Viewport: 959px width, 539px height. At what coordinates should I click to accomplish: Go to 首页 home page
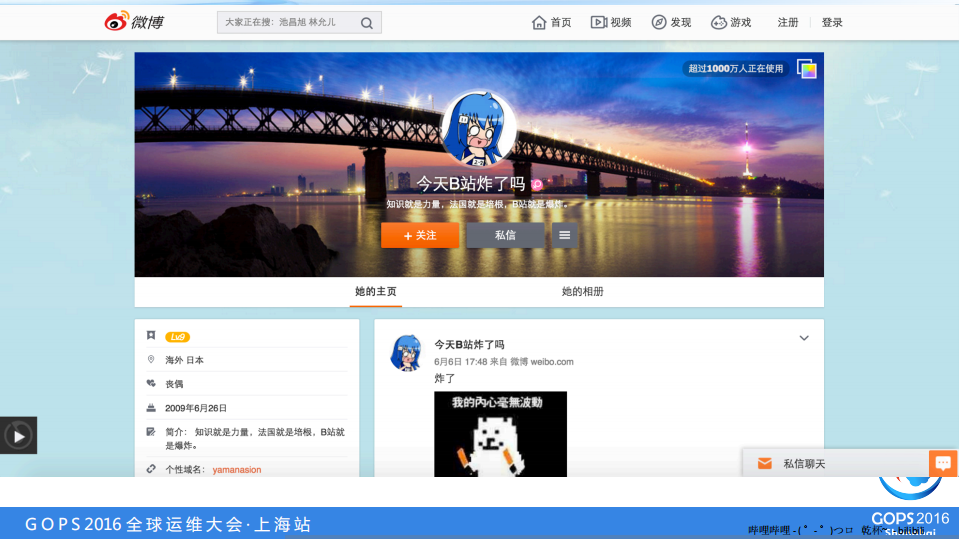point(551,22)
